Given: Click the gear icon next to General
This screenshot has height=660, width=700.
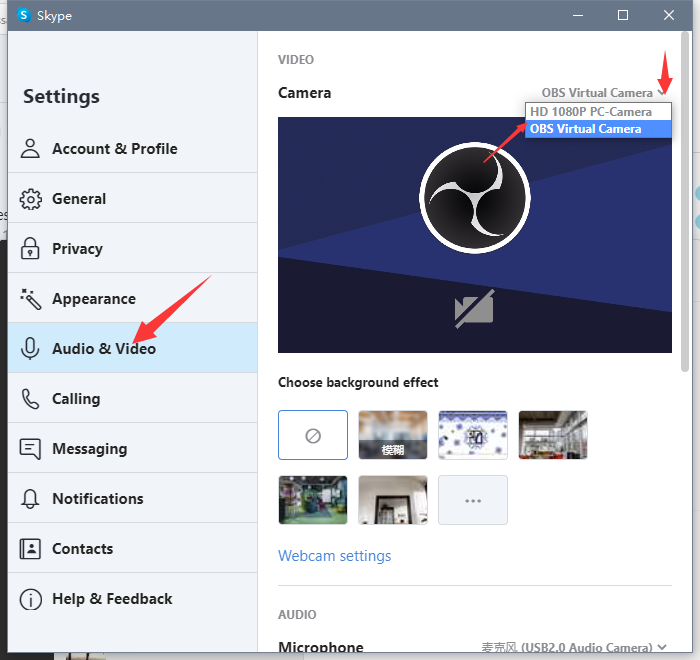Looking at the screenshot, I should point(30,199).
